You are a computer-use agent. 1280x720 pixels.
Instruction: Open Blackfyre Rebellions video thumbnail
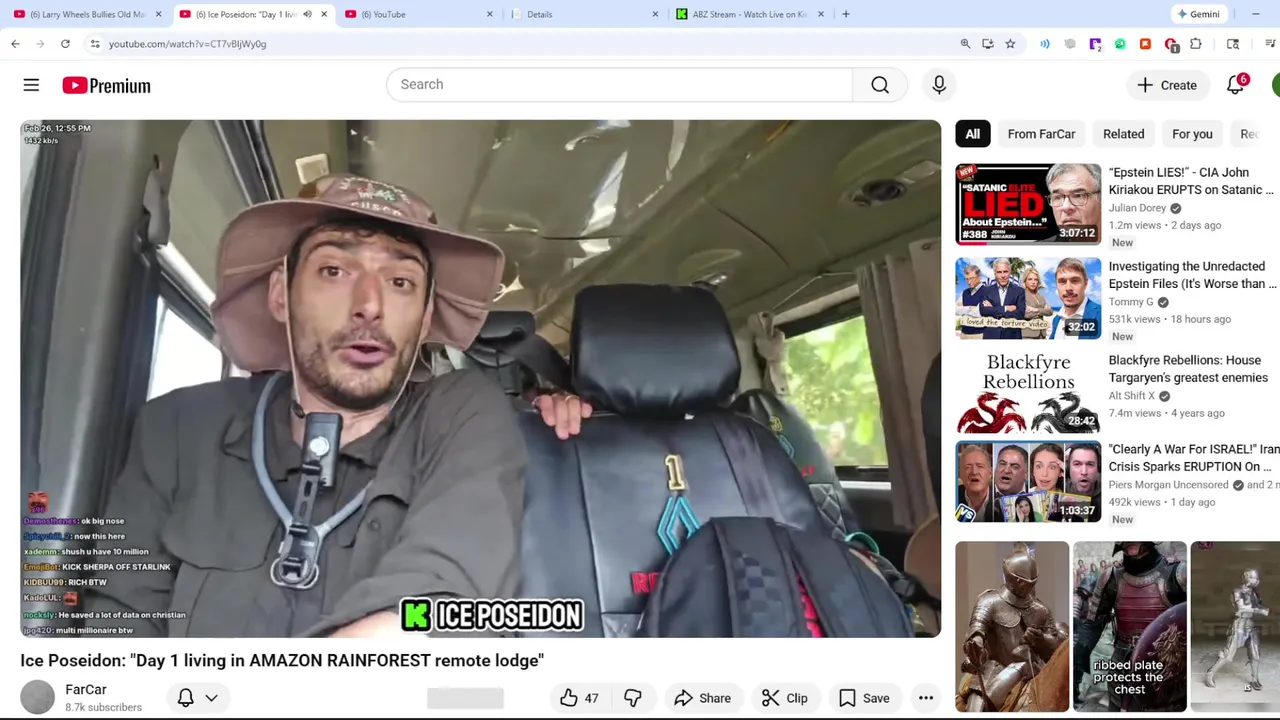point(1028,392)
